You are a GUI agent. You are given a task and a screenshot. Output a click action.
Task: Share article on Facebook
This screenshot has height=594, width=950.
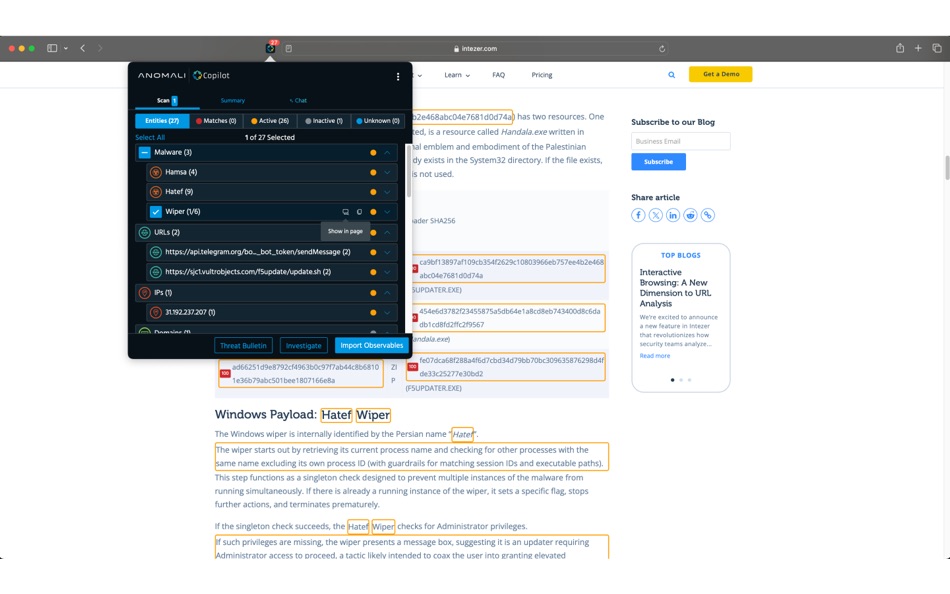(638, 215)
